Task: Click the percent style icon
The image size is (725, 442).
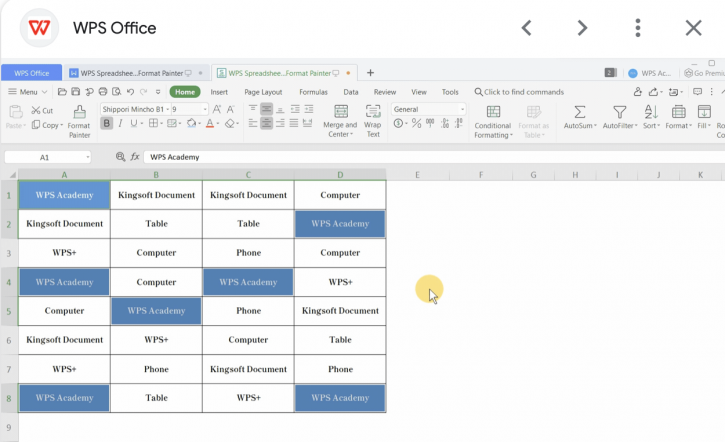Action: coord(415,124)
